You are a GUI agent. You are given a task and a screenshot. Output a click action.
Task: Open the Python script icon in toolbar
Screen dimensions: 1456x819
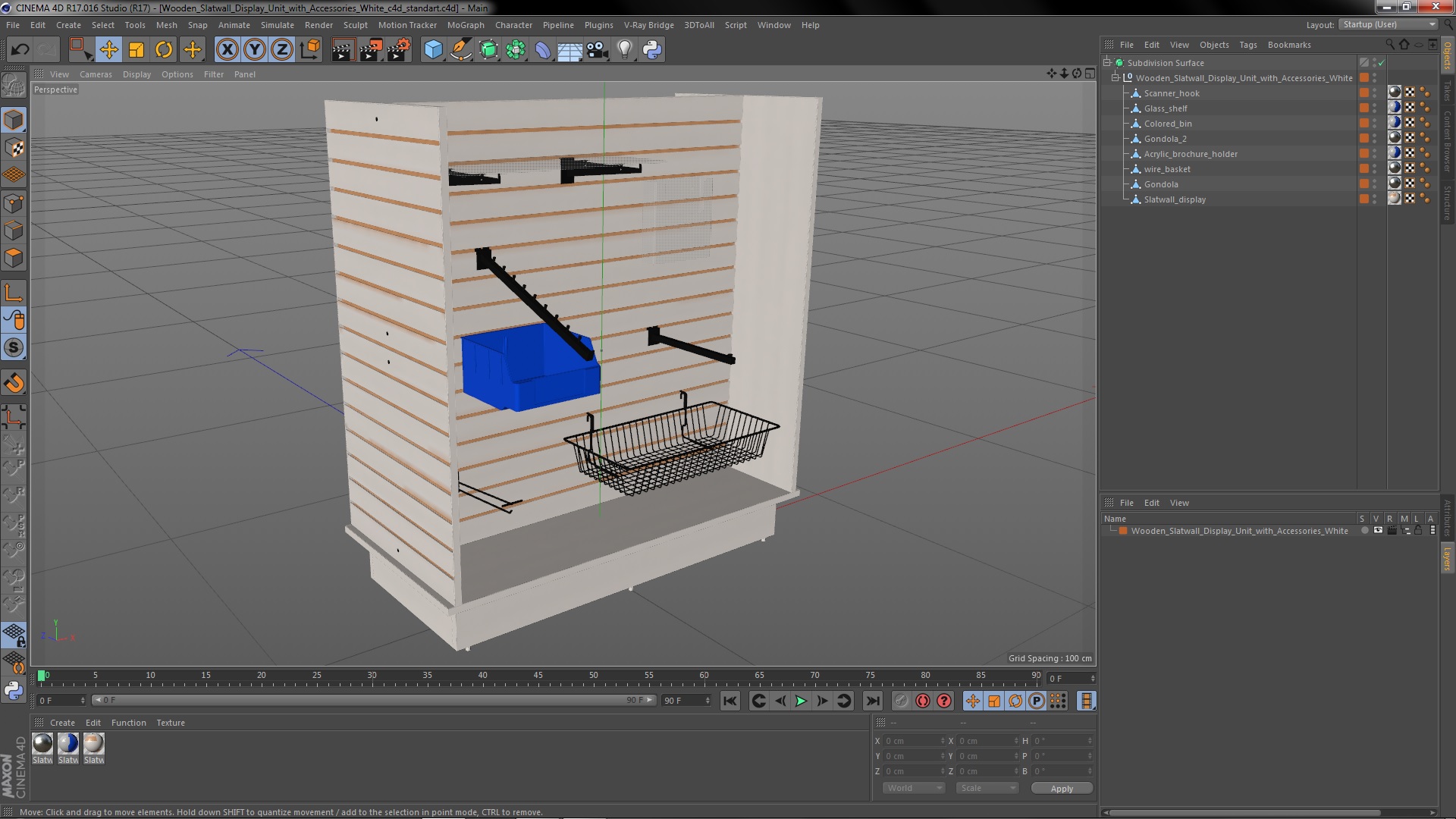click(652, 50)
